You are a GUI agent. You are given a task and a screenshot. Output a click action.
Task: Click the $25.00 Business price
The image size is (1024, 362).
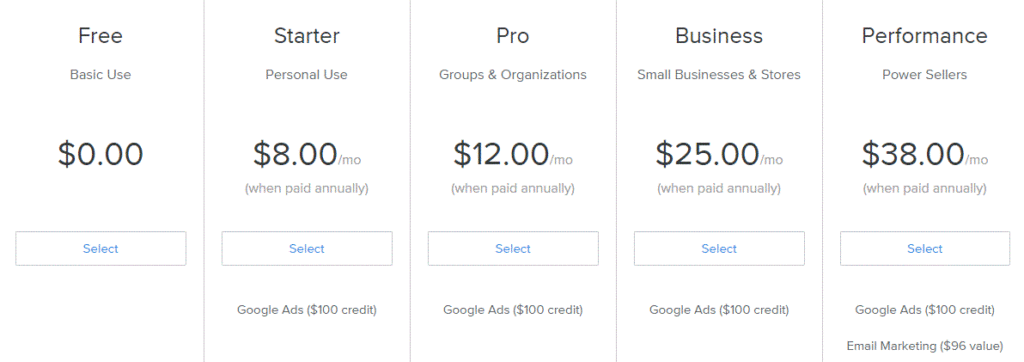click(707, 154)
